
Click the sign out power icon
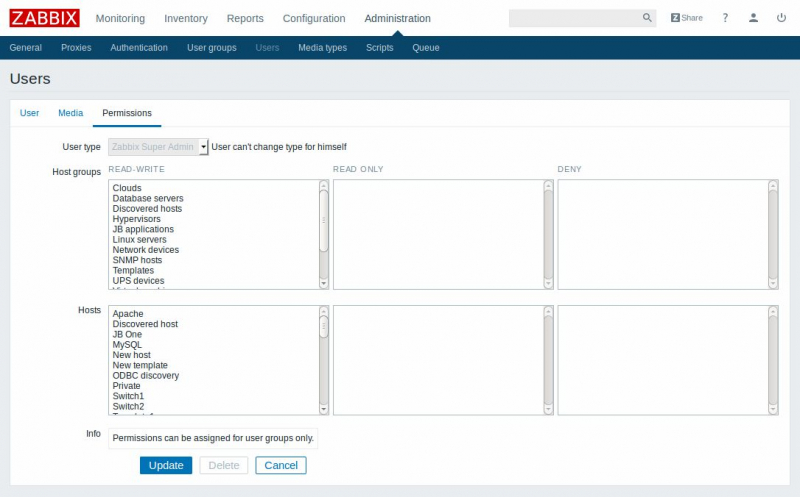click(x=781, y=18)
